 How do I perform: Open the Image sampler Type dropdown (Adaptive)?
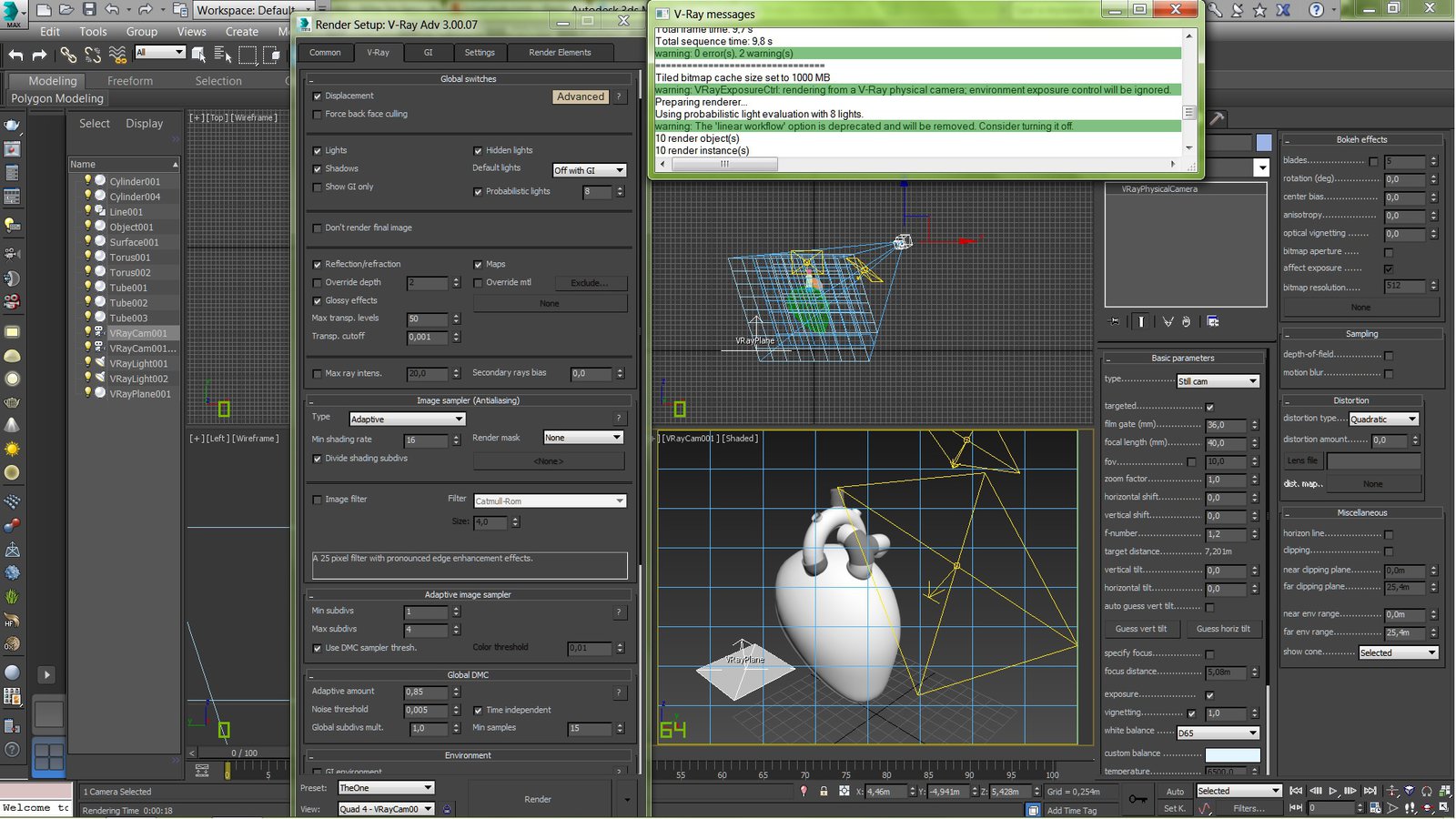click(x=407, y=420)
